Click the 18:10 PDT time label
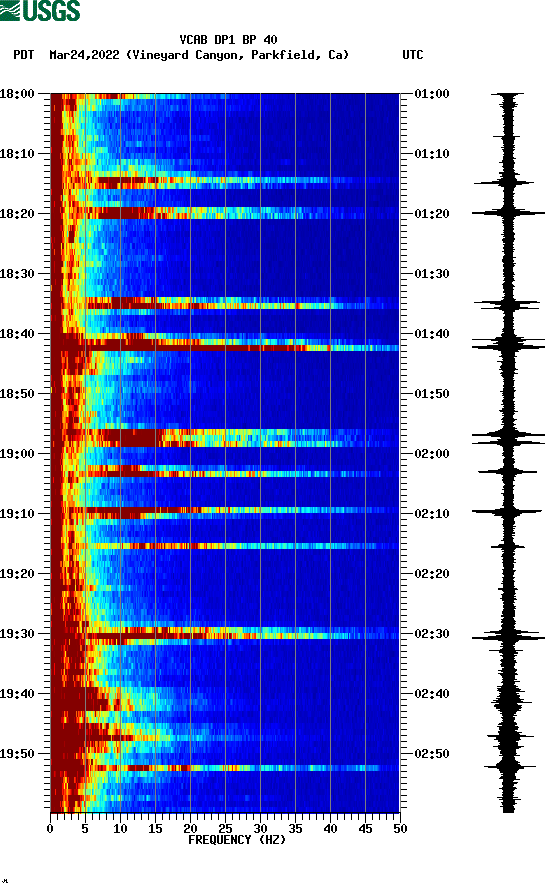 pos(17,154)
